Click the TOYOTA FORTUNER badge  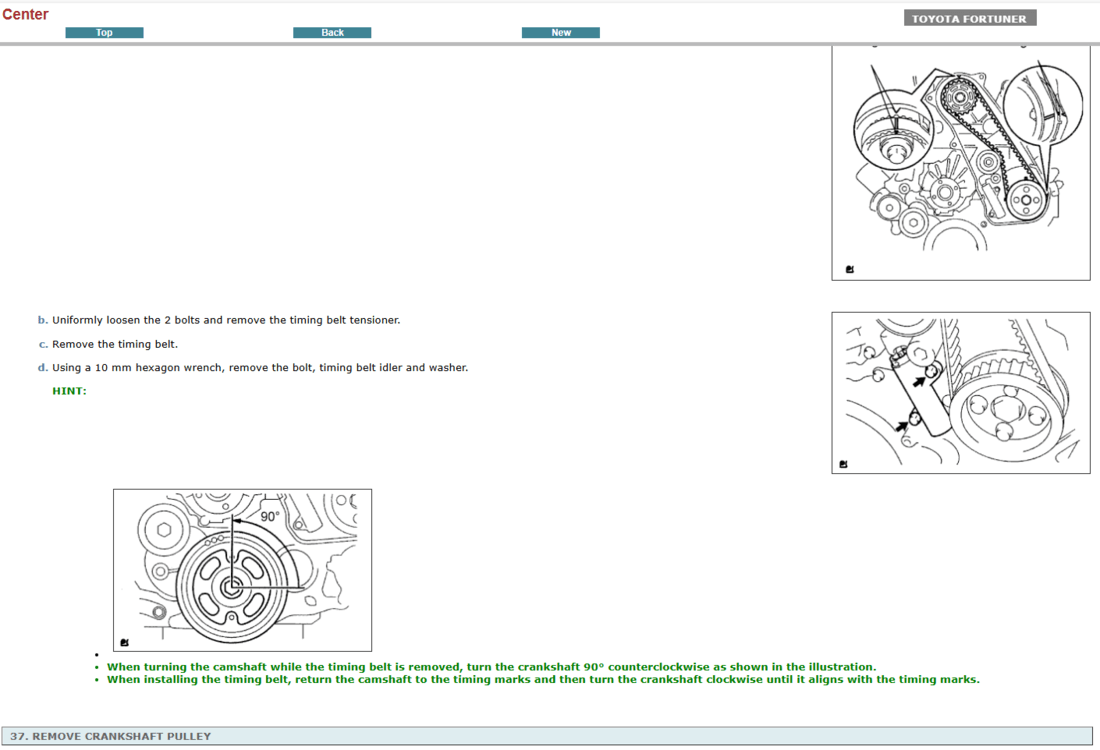pyautogui.click(x=970, y=19)
